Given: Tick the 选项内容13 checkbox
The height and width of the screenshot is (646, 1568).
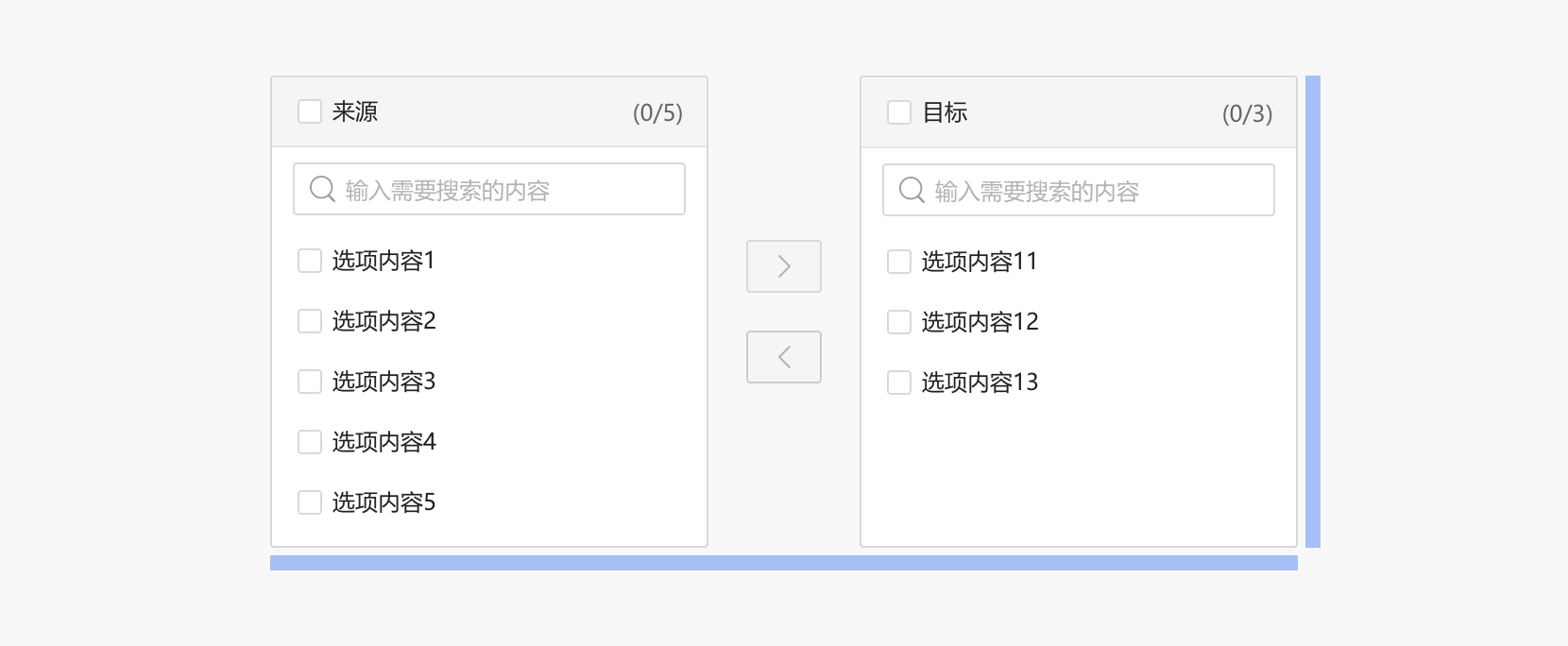Looking at the screenshot, I should [899, 382].
